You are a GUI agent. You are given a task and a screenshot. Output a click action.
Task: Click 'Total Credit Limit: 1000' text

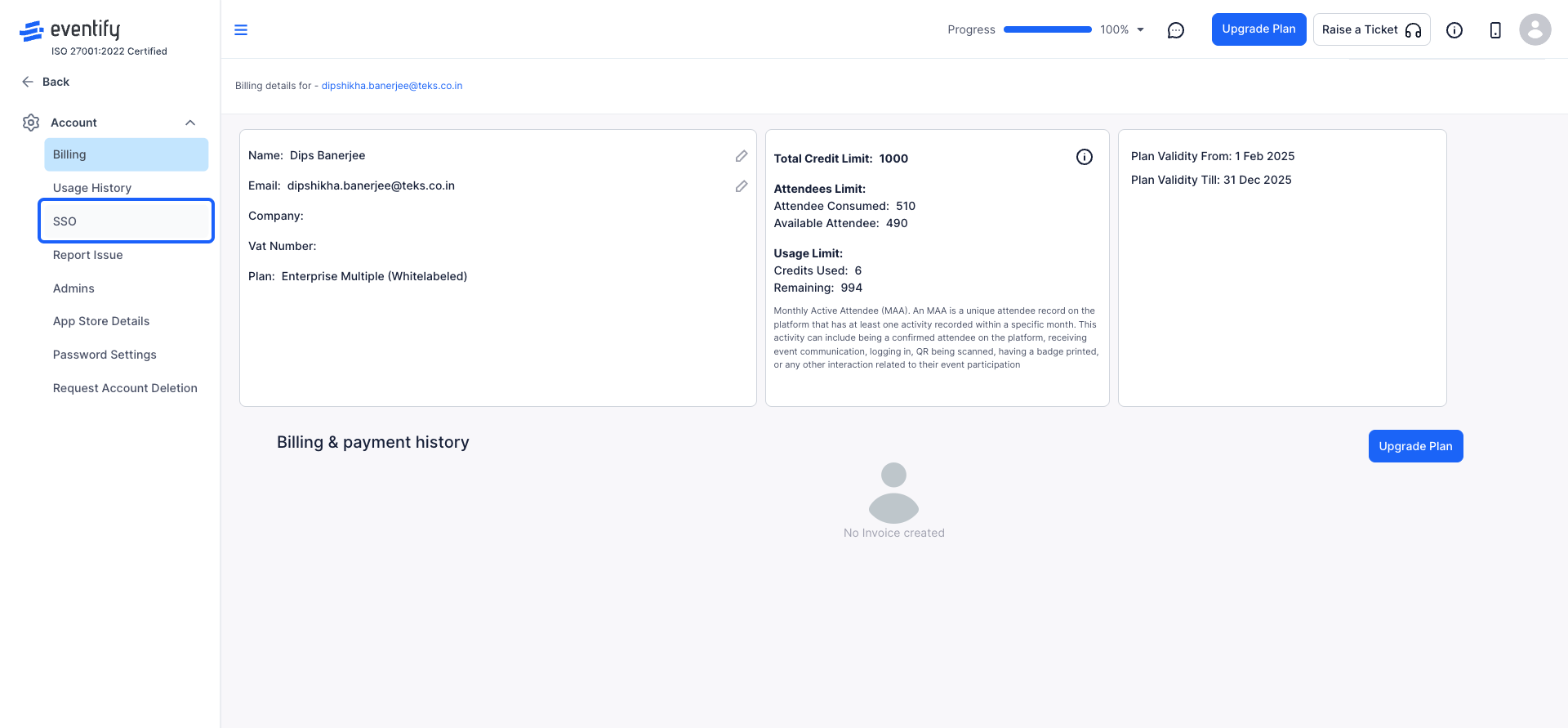click(840, 159)
